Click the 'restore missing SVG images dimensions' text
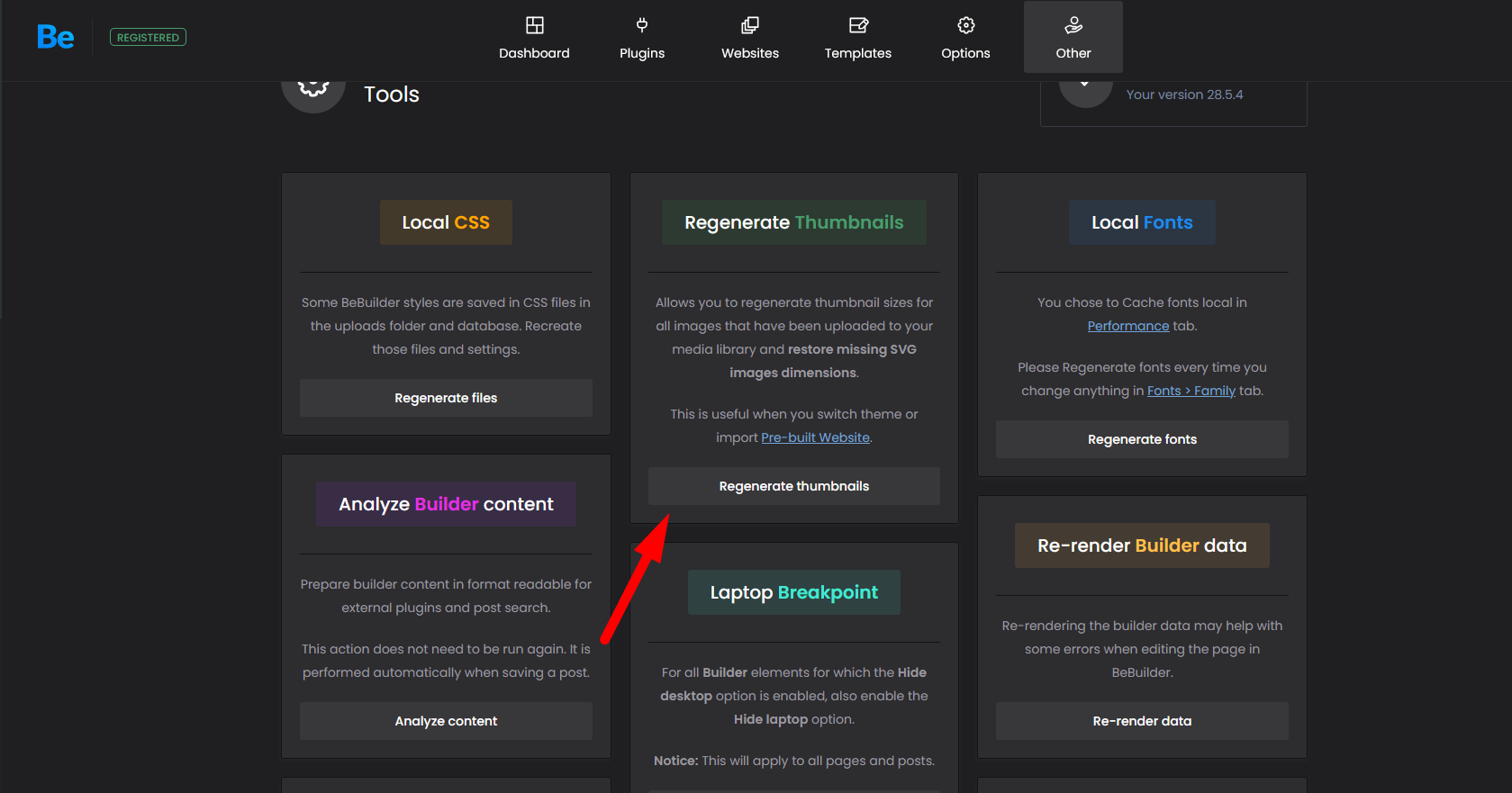 tap(823, 361)
